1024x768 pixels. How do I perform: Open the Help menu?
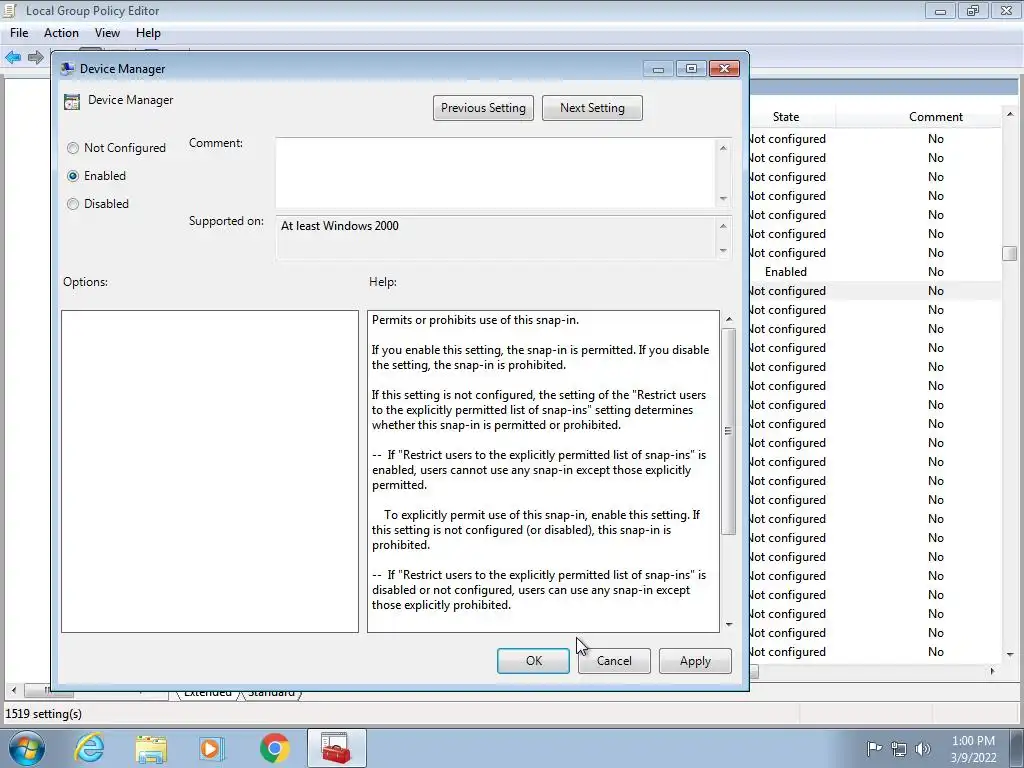pyautogui.click(x=148, y=33)
